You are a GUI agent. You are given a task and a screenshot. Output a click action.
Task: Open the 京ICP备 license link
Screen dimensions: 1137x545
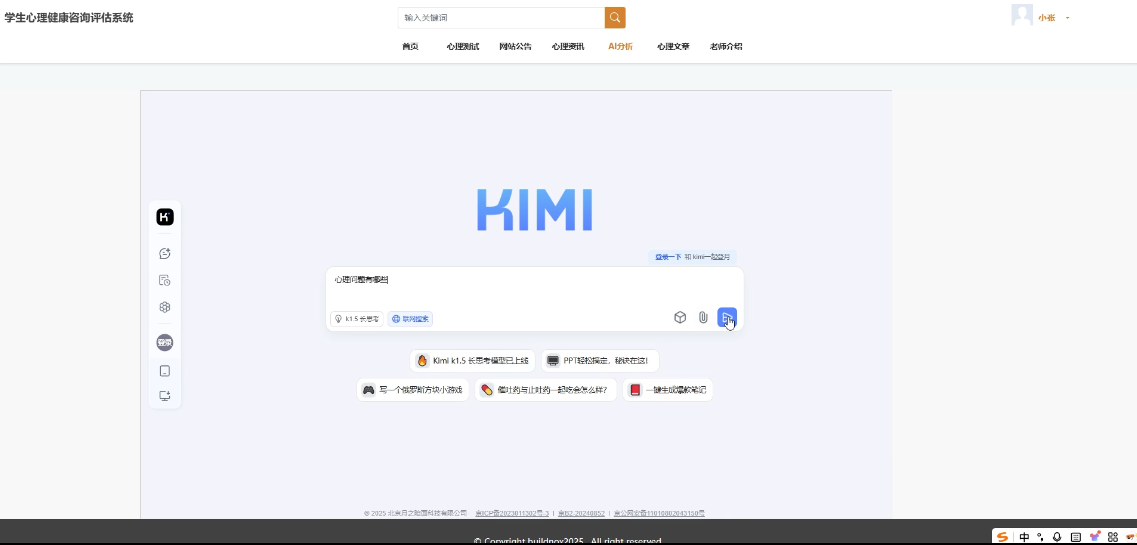512,513
